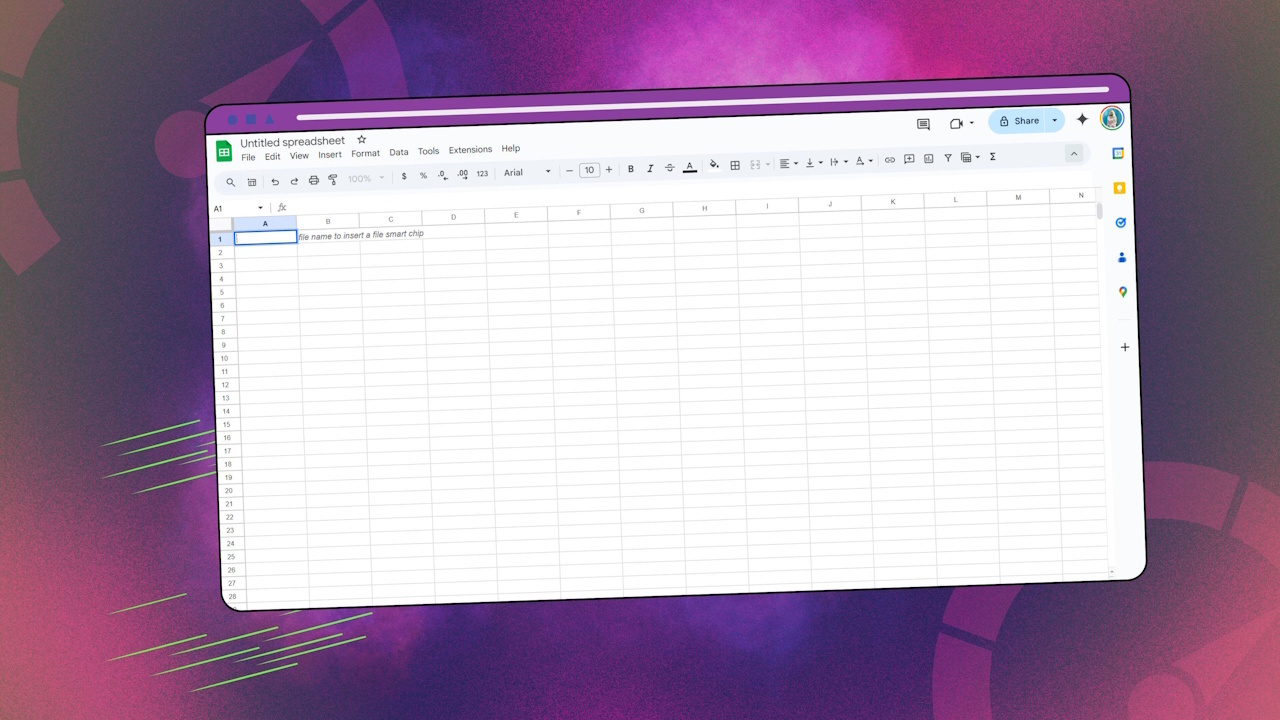1280x720 pixels.
Task: Open the Insert menu
Action: [330, 155]
